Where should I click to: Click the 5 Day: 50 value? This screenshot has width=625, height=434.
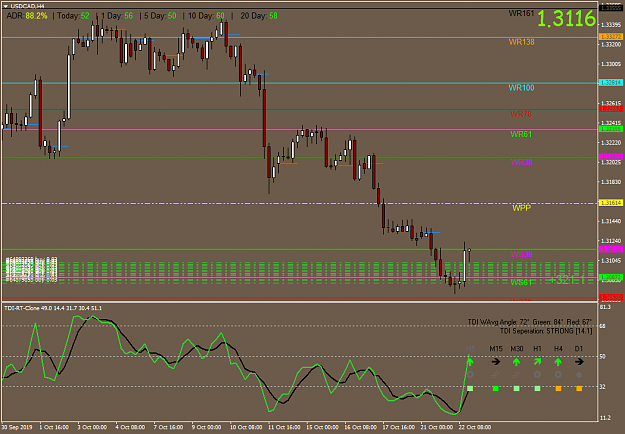(x=160, y=16)
